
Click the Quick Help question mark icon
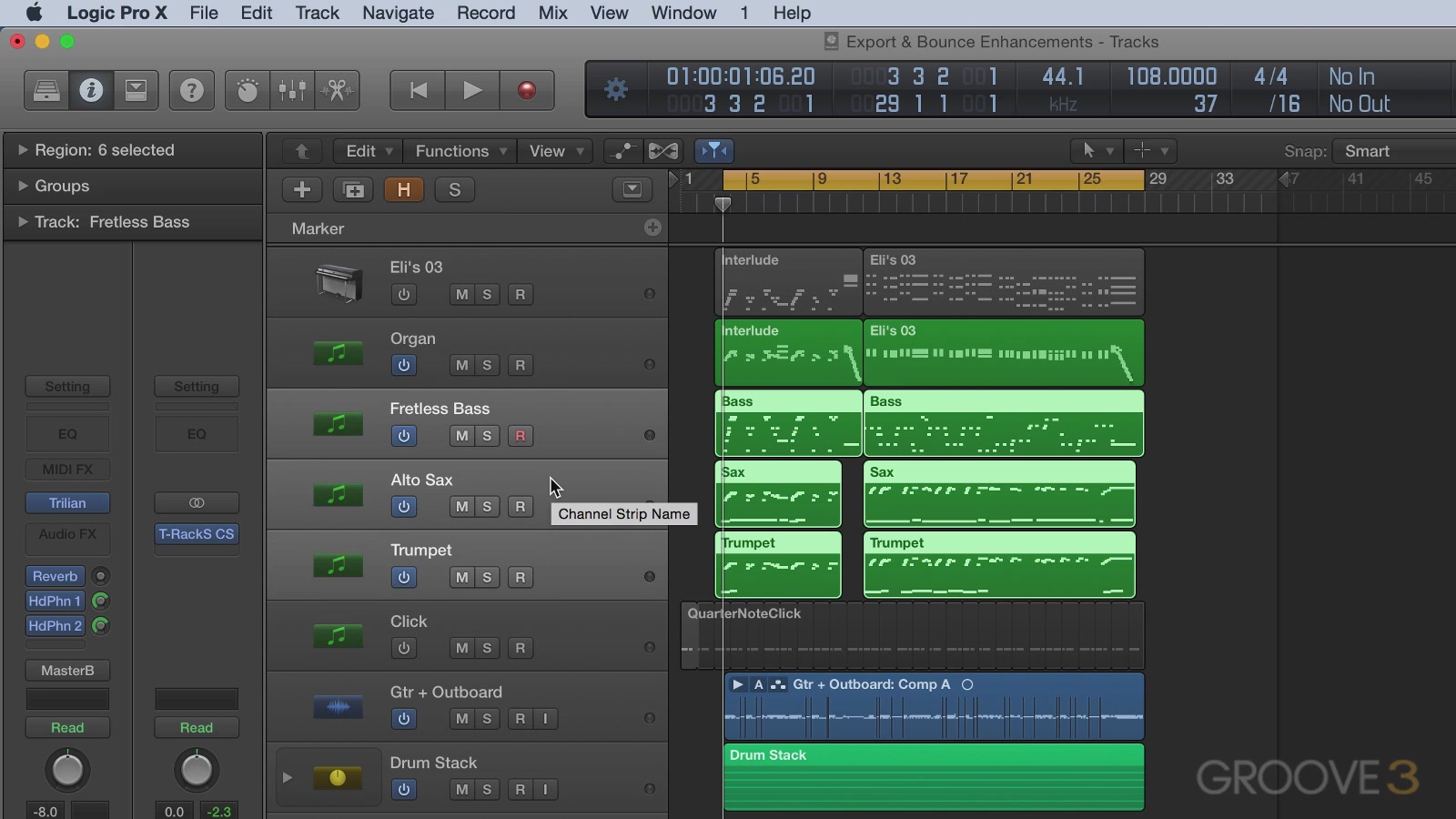point(191,90)
